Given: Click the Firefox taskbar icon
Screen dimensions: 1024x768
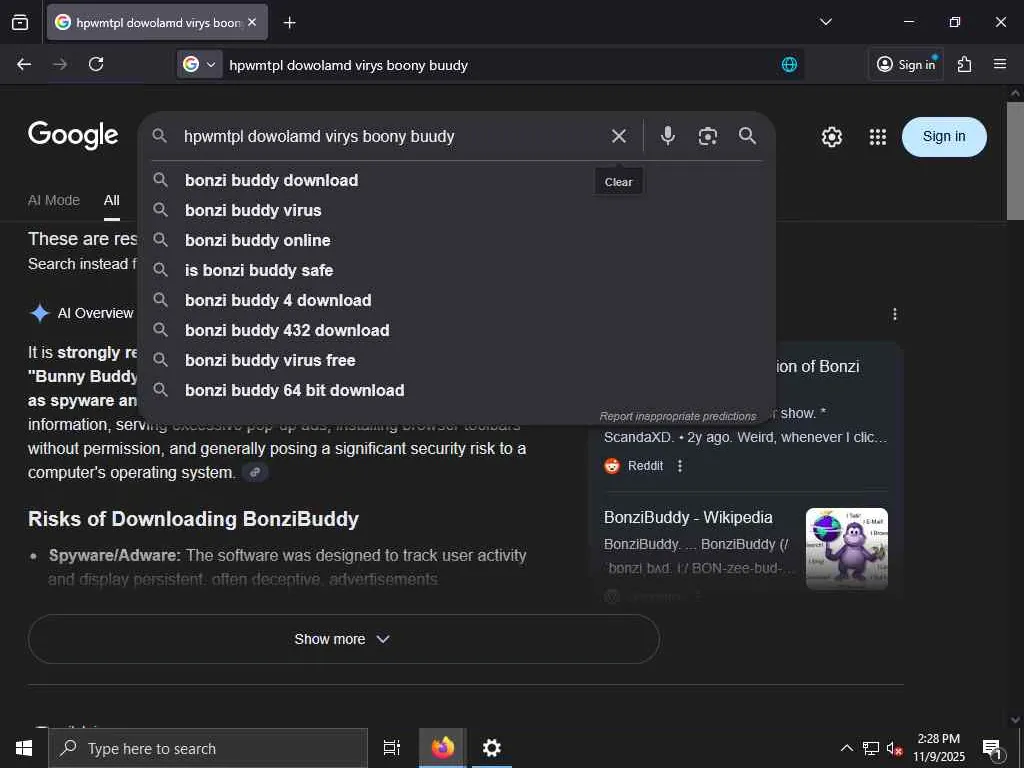Looking at the screenshot, I should point(442,748).
